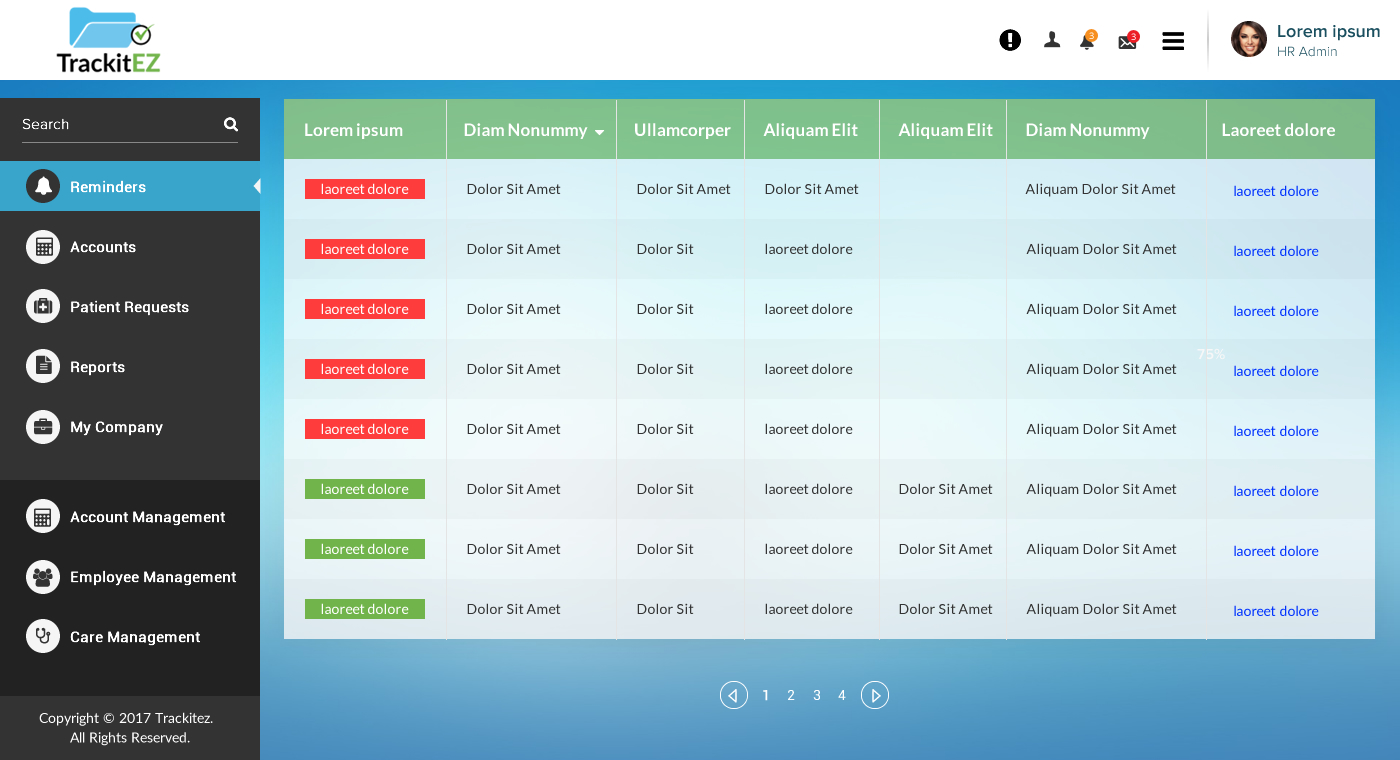The width and height of the screenshot is (1400, 760).
Task: Click the TrackitEZ logo
Action: point(109,41)
